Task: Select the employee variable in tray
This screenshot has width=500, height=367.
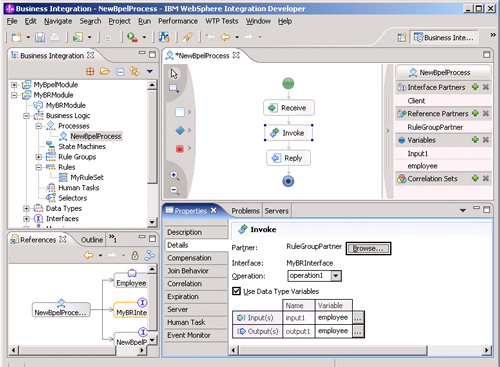Action: pyautogui.click(x=422, y=166)
